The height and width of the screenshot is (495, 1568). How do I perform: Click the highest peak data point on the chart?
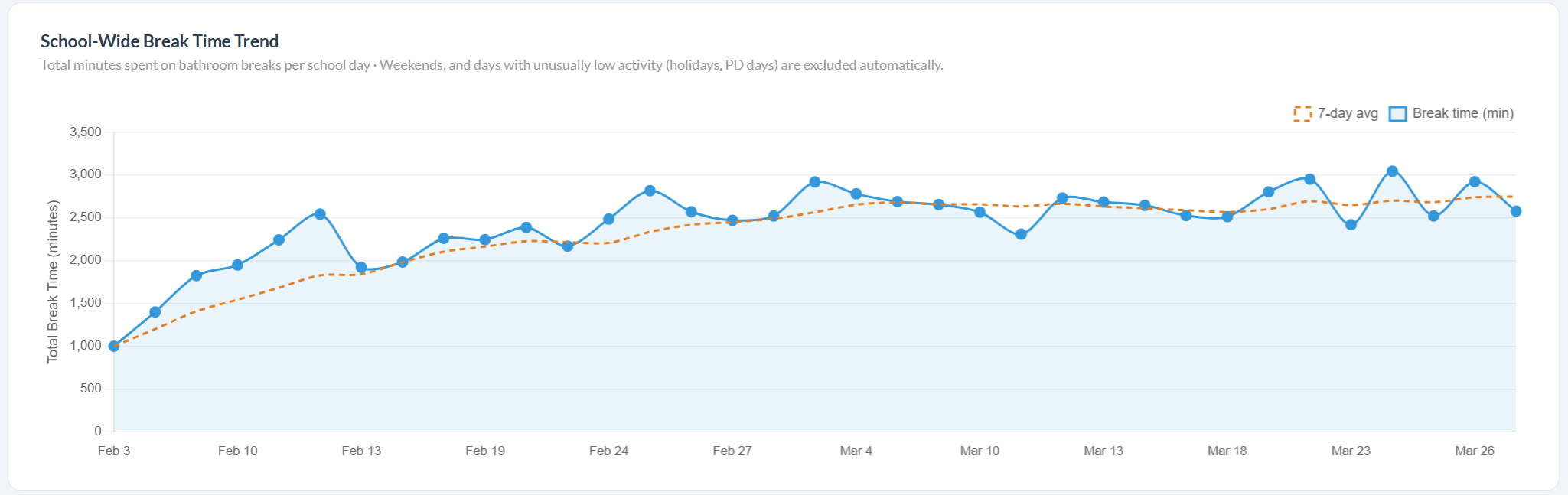click(1393, 171)
